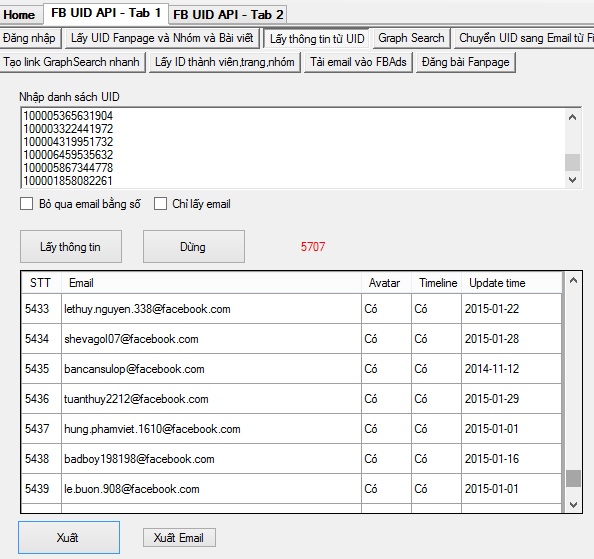Open FB UID API - Tab 2

point(228,15)
